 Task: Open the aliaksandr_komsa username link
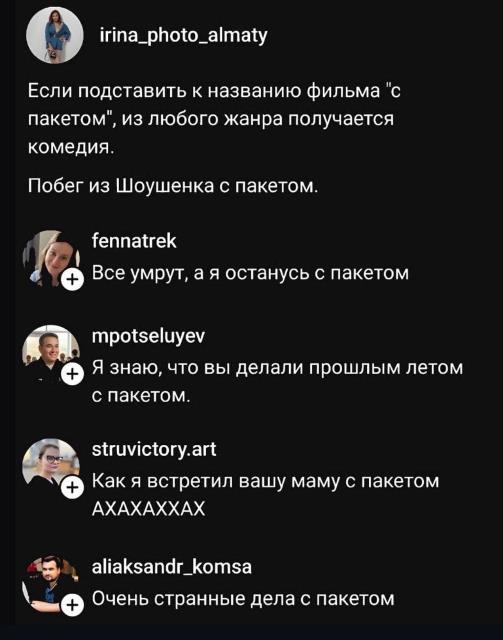(x=171, y=567)
